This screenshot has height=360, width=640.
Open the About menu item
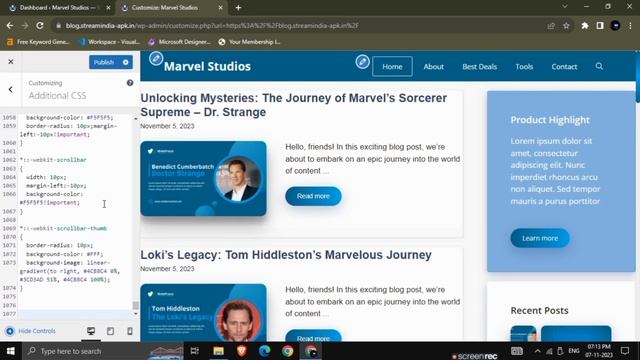pyautogui.click(x=433, y=67)
